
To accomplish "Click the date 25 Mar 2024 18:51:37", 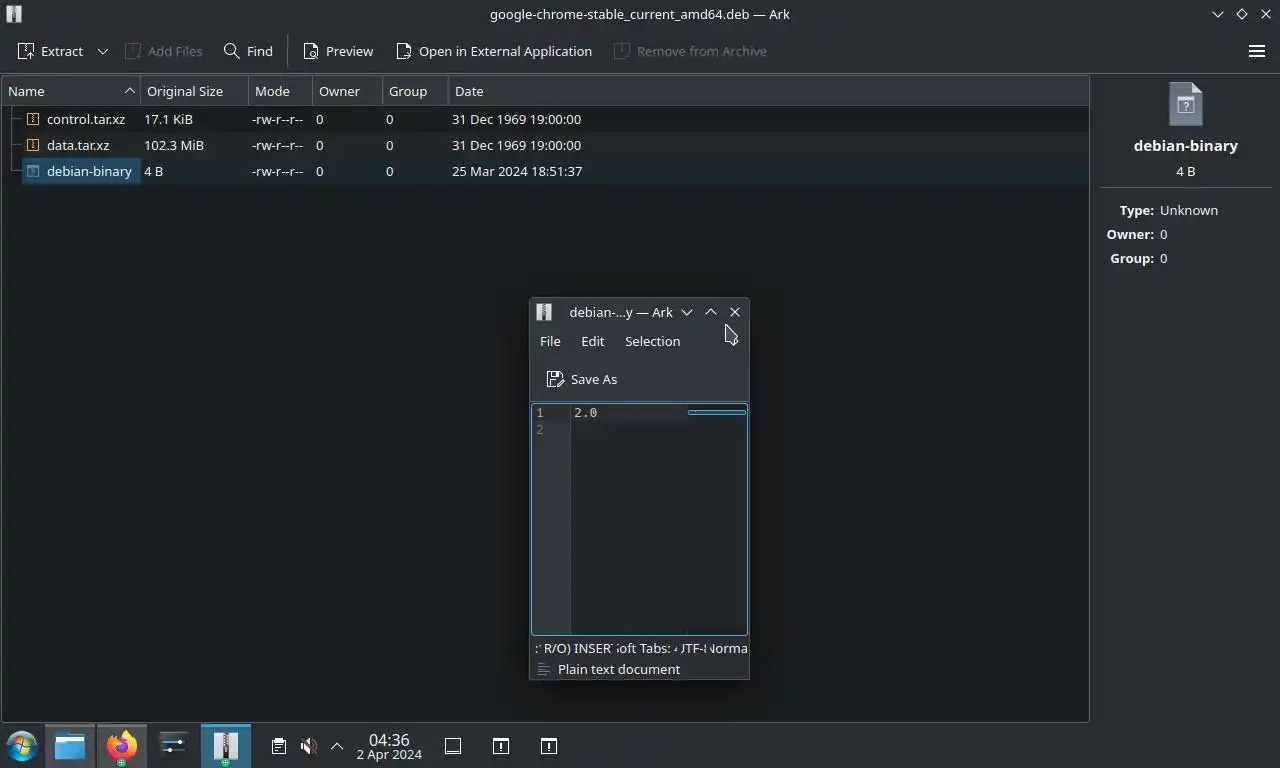I will (517, 171).
